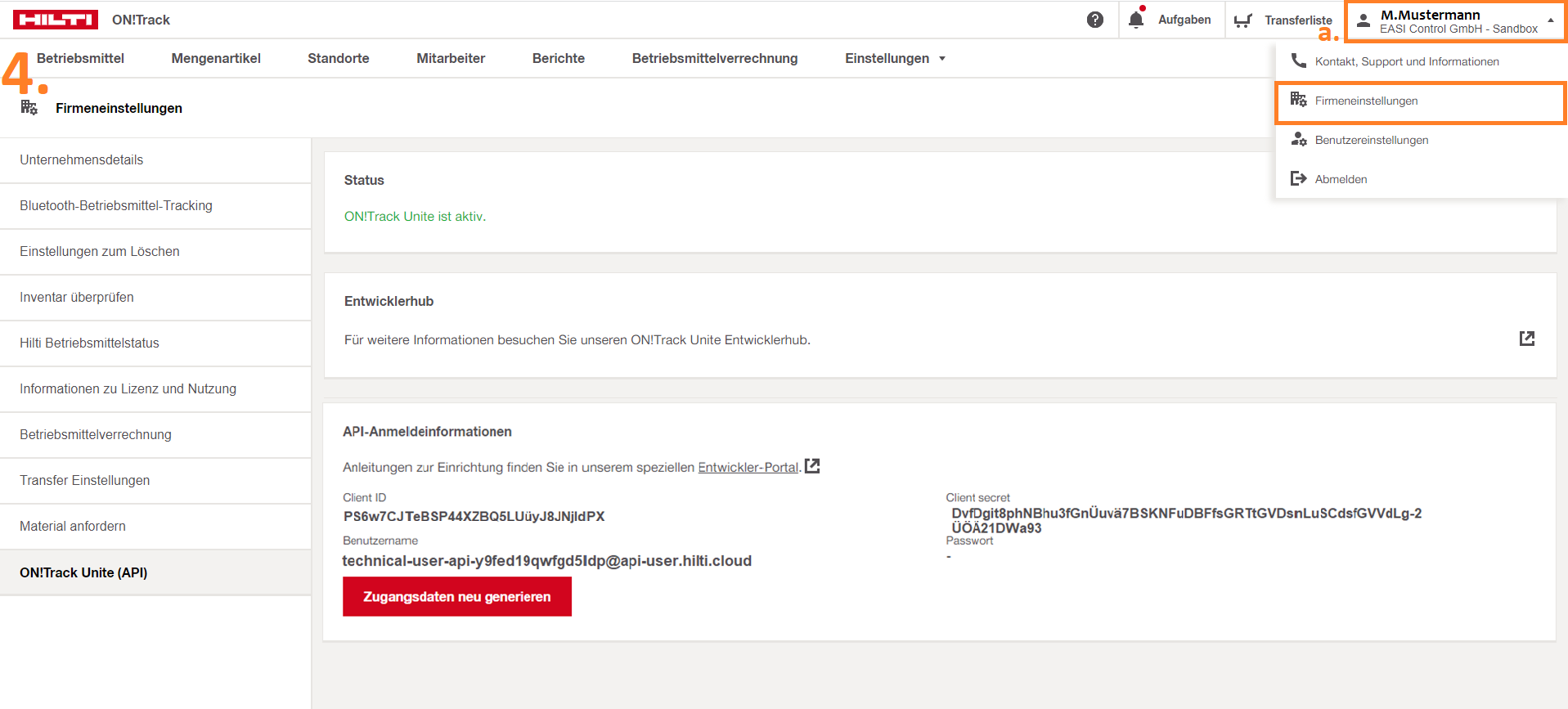This screenshot has height=709, width=1568.
Task: Open Einstellungen zum Löschen
Action: [155, 251]
